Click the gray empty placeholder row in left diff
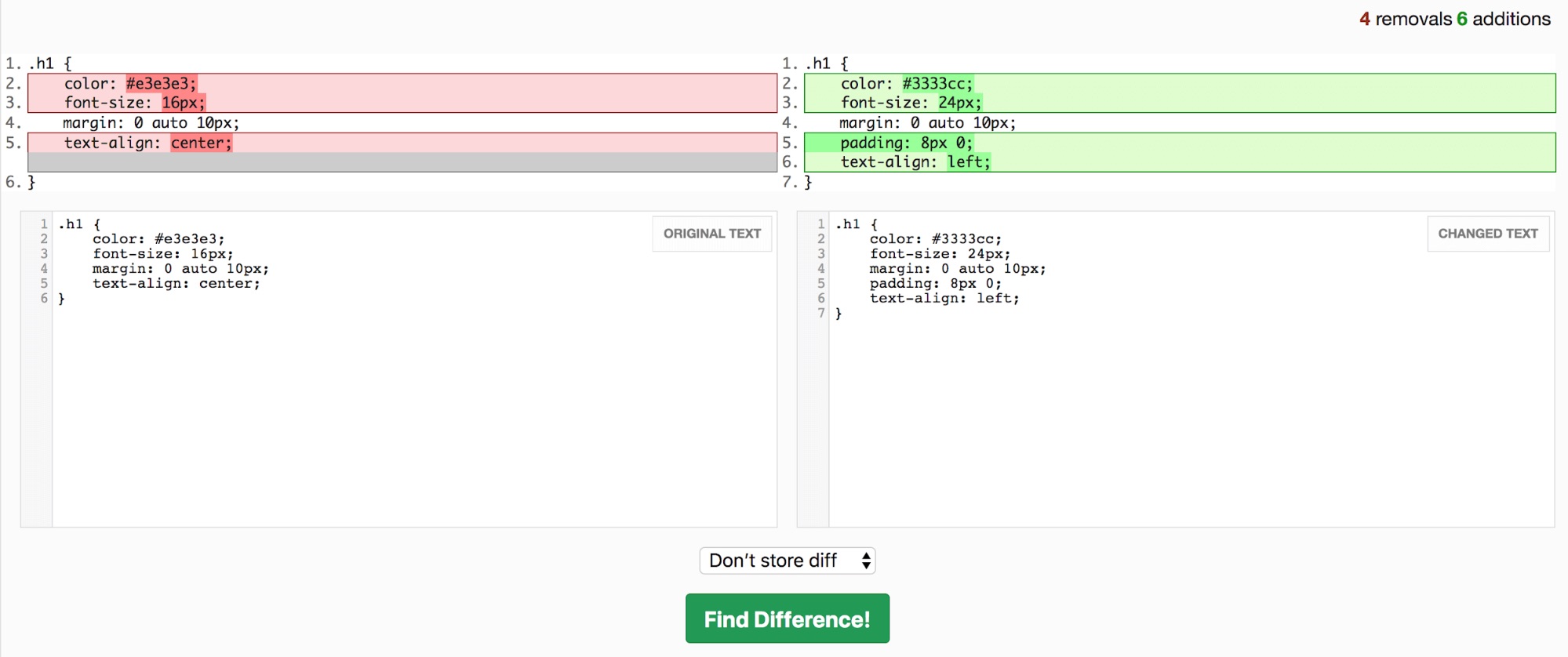 [402, 162]
